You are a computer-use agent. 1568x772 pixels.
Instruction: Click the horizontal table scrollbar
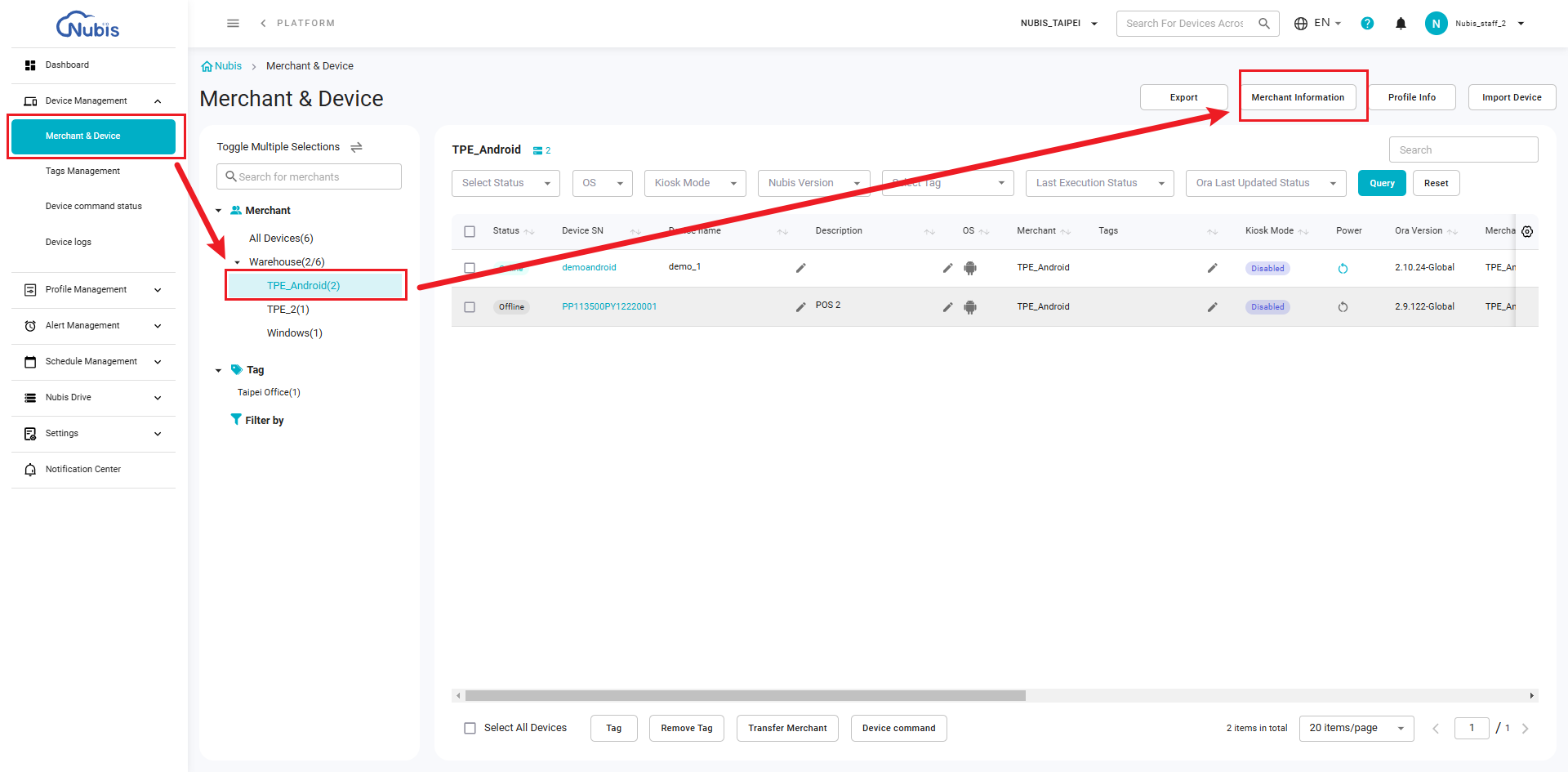click(x=745, y=695)
